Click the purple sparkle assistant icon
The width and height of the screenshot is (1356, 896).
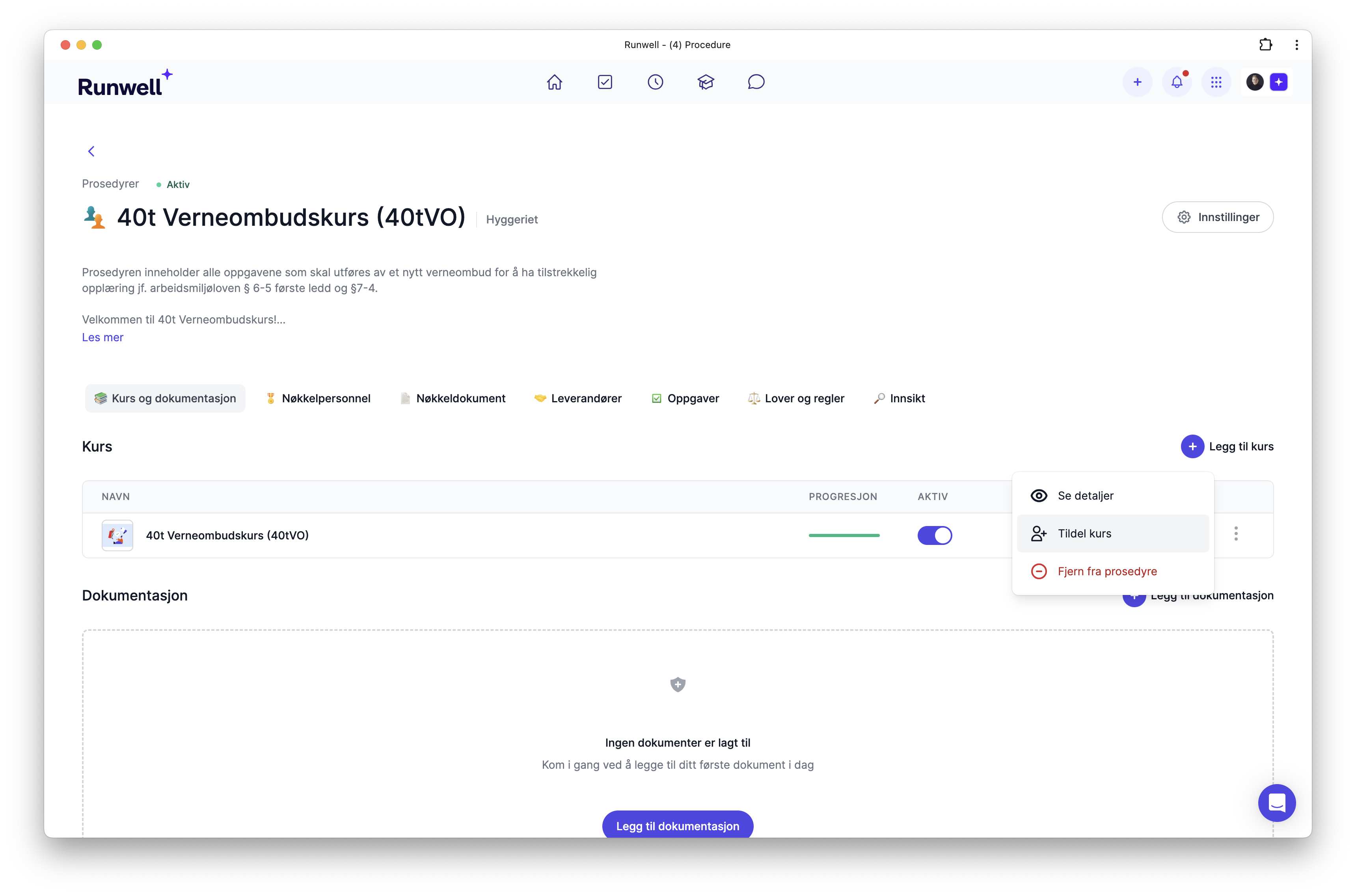[x=1279, y=82]
